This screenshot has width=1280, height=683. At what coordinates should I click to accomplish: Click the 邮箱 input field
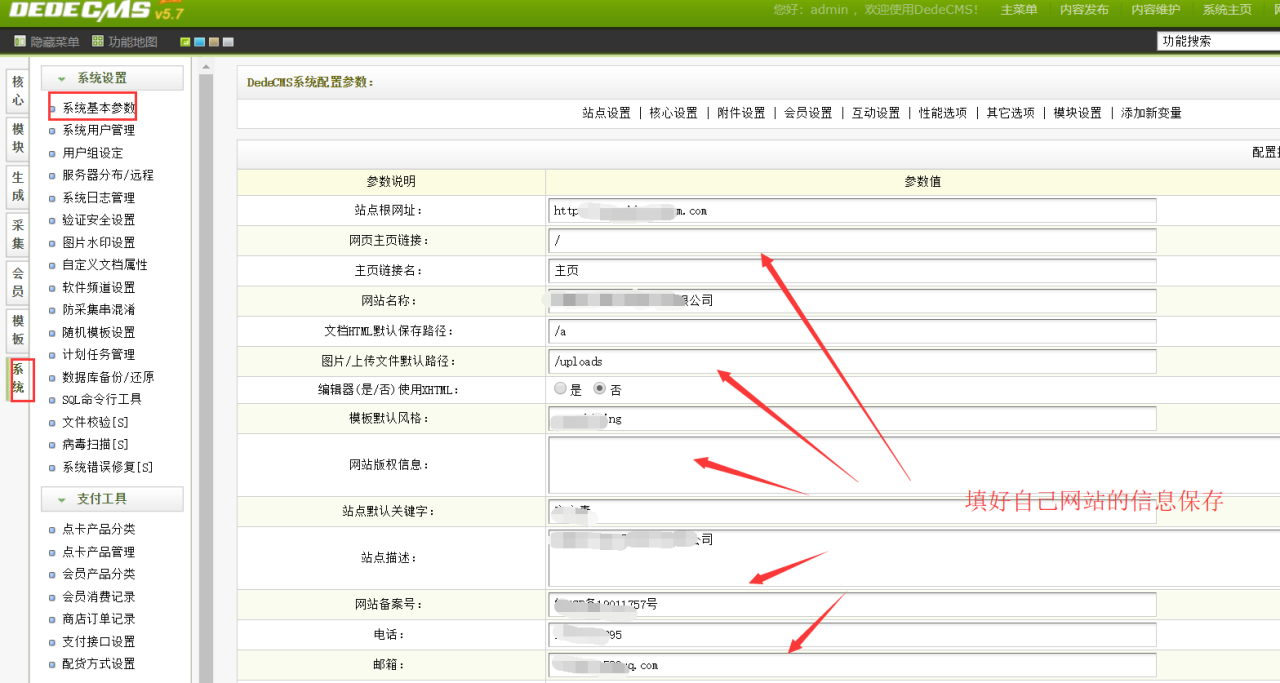point(852,664)
